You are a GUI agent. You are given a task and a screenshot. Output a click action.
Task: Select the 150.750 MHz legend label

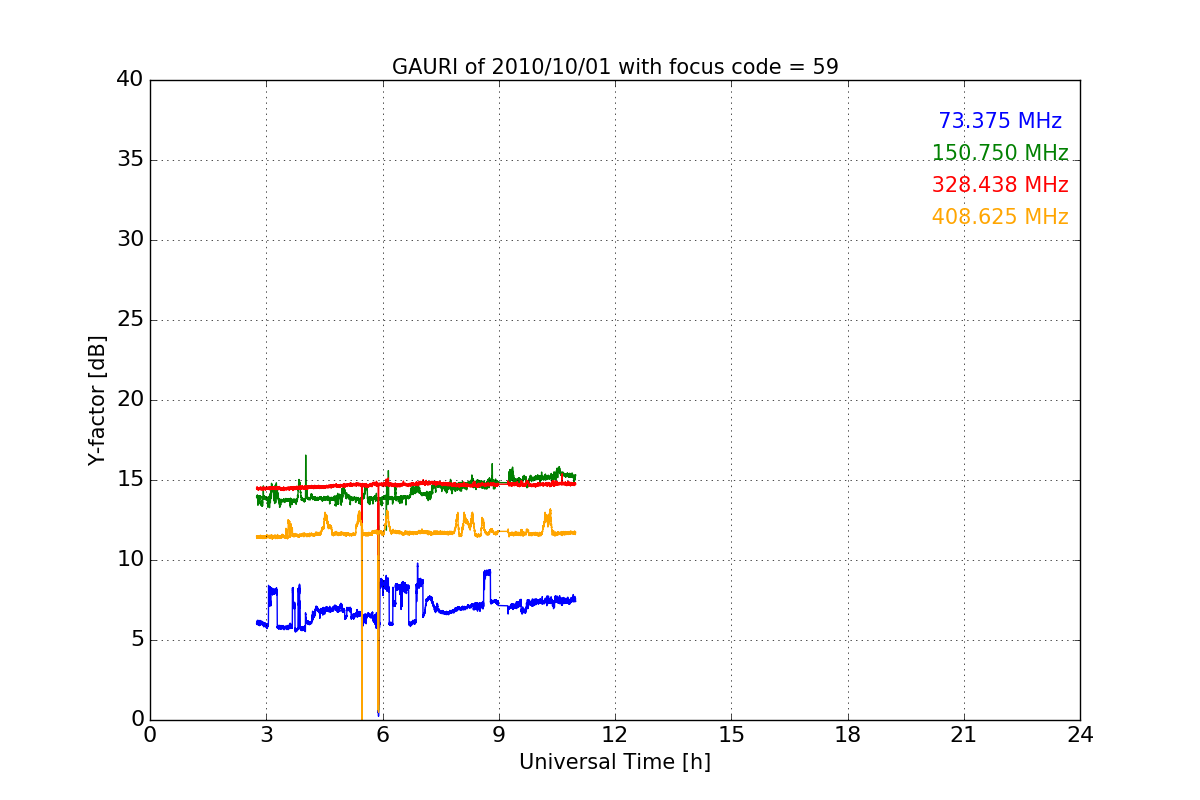point(1000,153)
